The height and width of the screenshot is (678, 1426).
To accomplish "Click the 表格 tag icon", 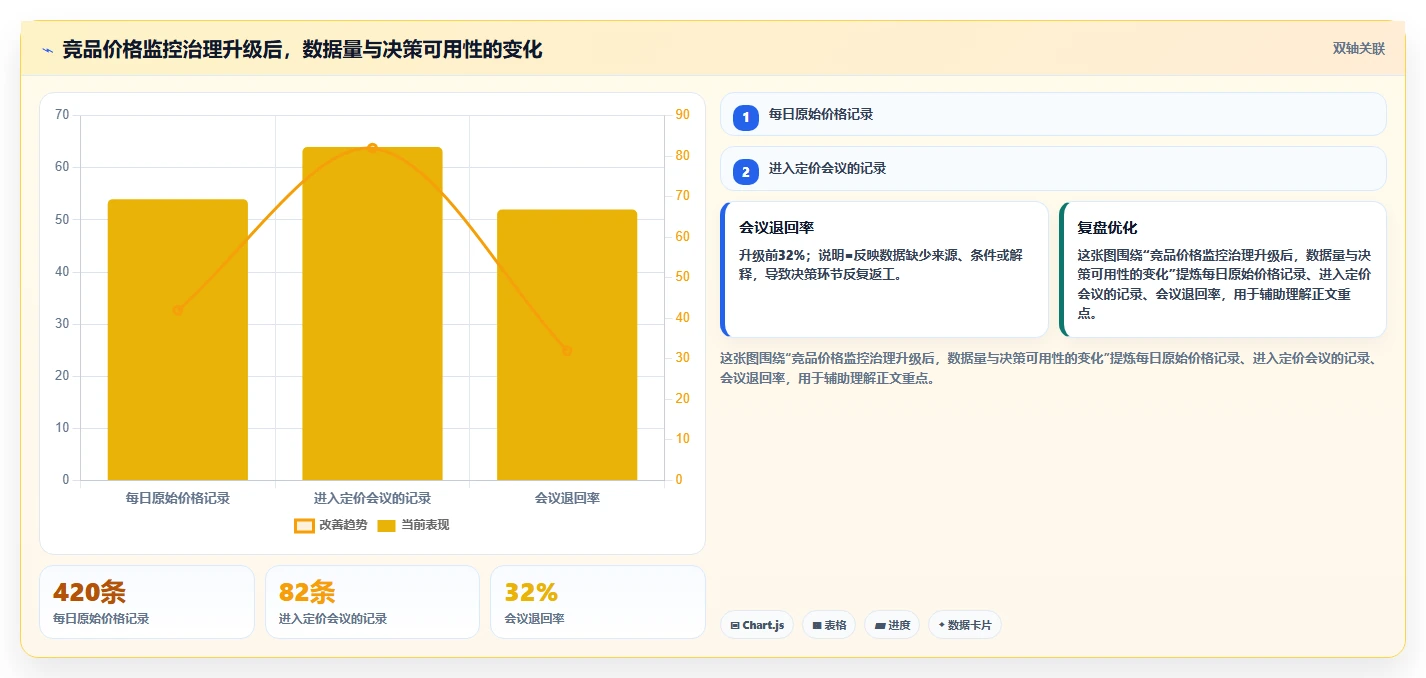I will coord(817,625).
